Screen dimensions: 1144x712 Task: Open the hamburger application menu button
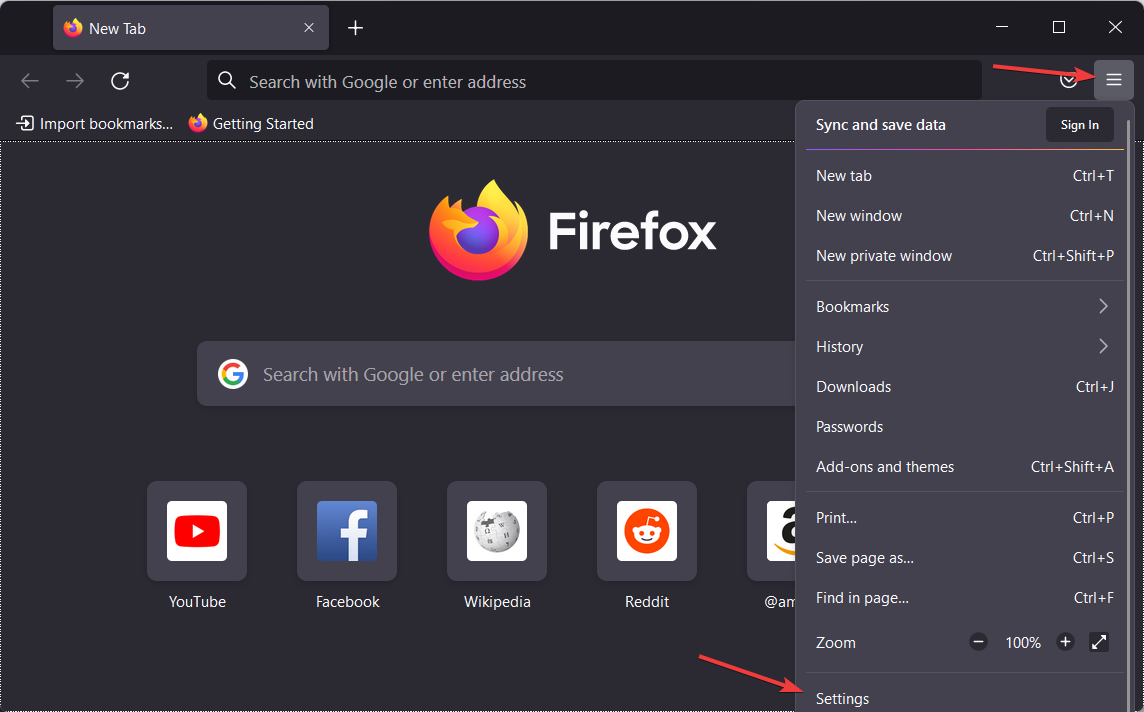[x=1113, y=80]
